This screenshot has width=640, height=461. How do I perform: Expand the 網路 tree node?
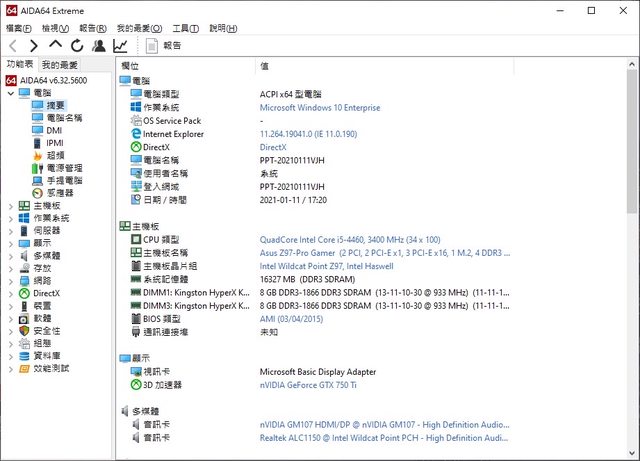(11, 281)
